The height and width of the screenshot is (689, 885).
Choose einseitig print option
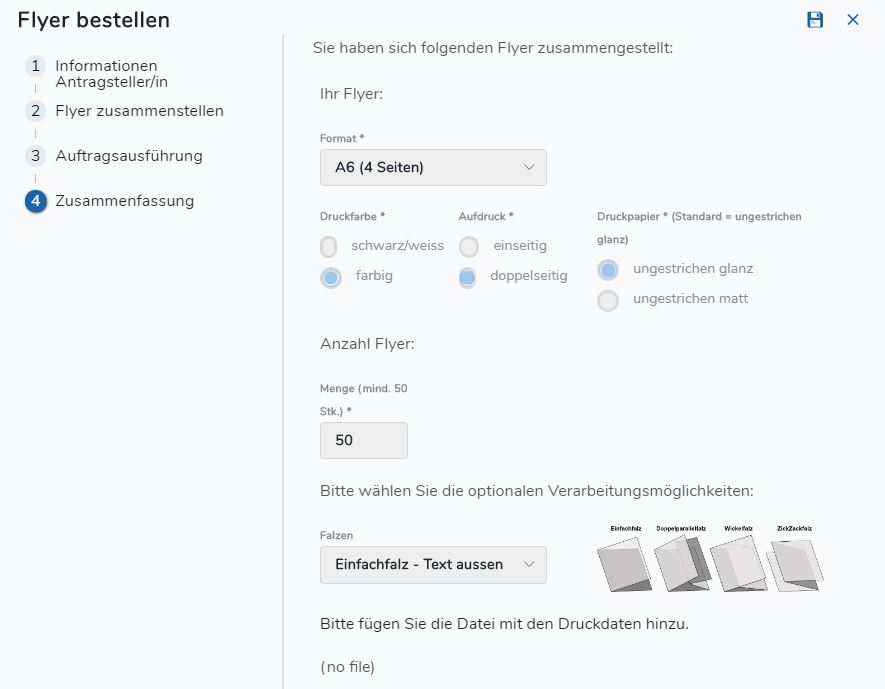468,247
